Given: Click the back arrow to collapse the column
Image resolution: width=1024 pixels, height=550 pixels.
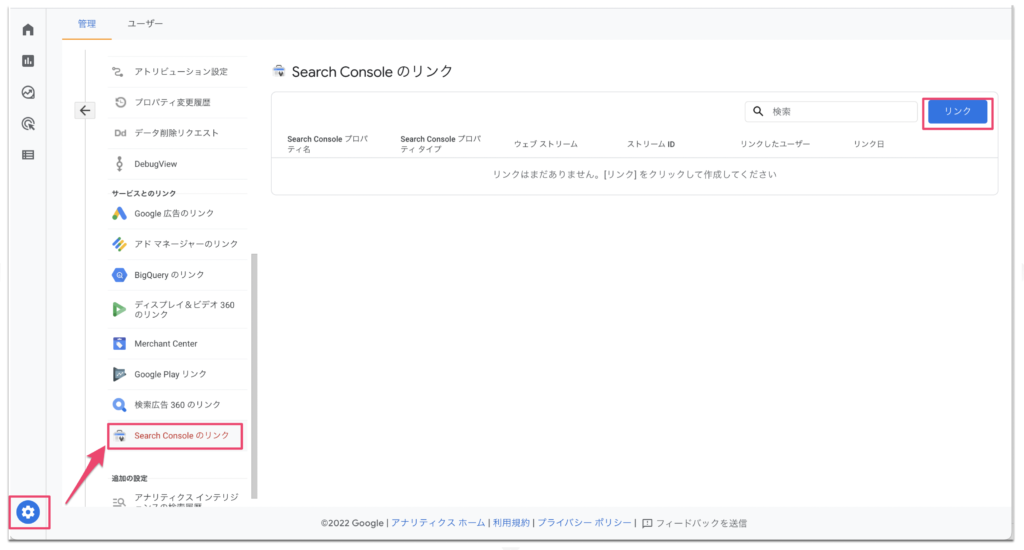Looking at the screenshot, I should click(x=85, y=111).
